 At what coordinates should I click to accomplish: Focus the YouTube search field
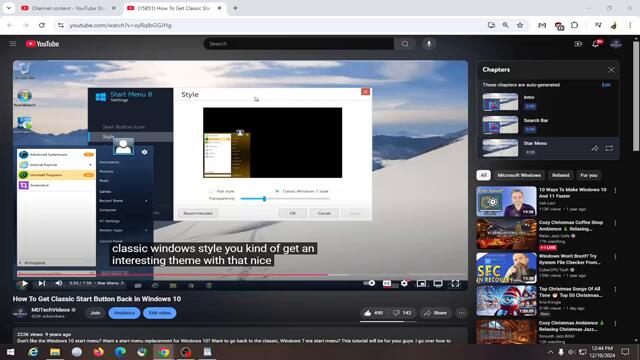tap(299, 44)
